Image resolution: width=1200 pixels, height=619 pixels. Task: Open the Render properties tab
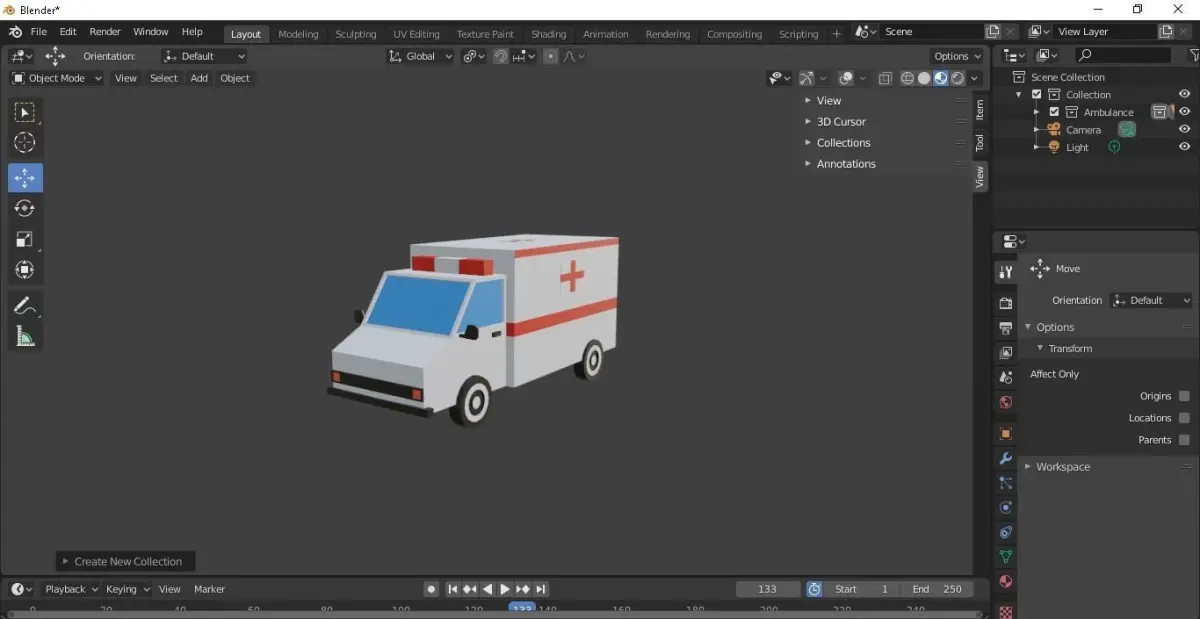1006,303
